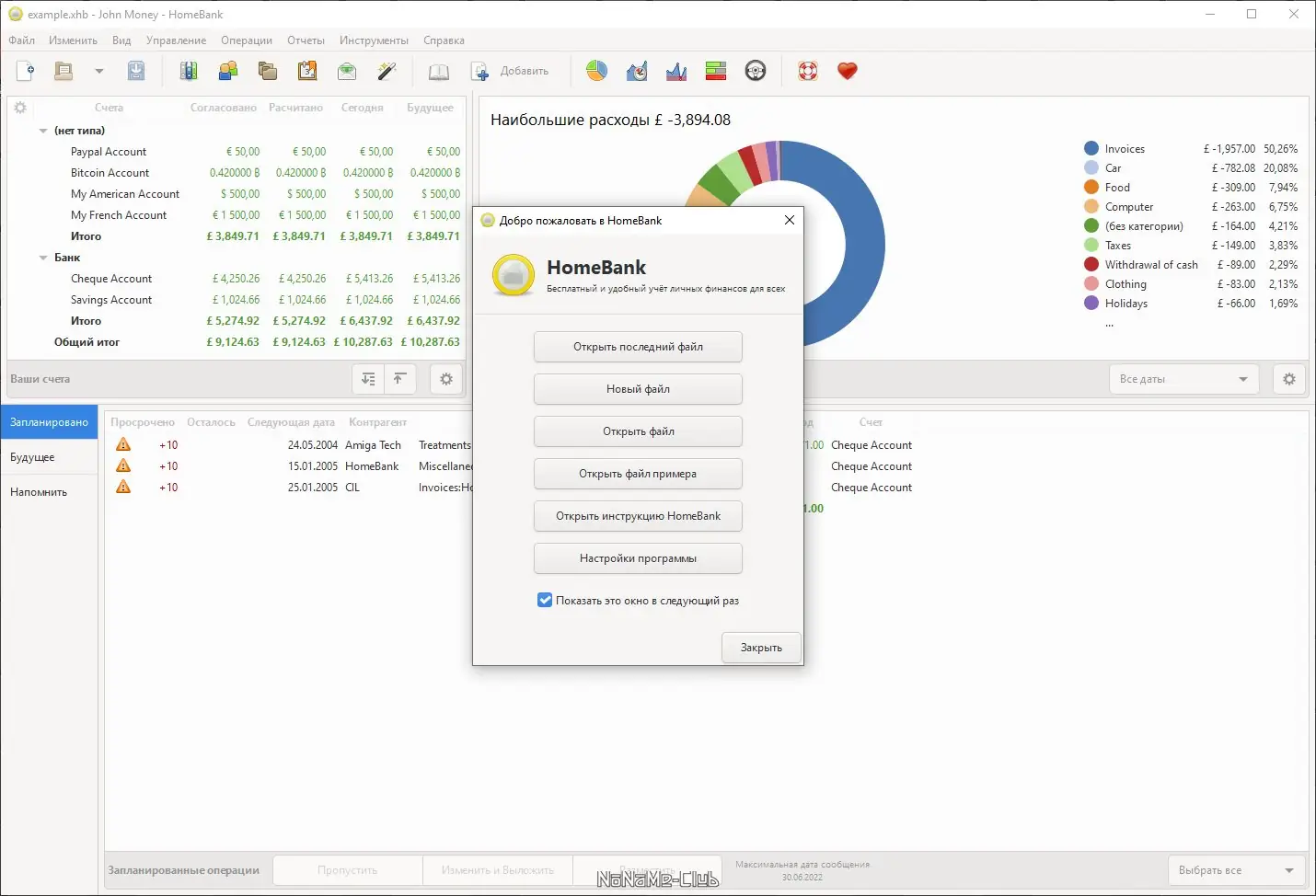Open the Инструменты menu
This screenshot has height=896, width=1316.
(x=374, y=40)
